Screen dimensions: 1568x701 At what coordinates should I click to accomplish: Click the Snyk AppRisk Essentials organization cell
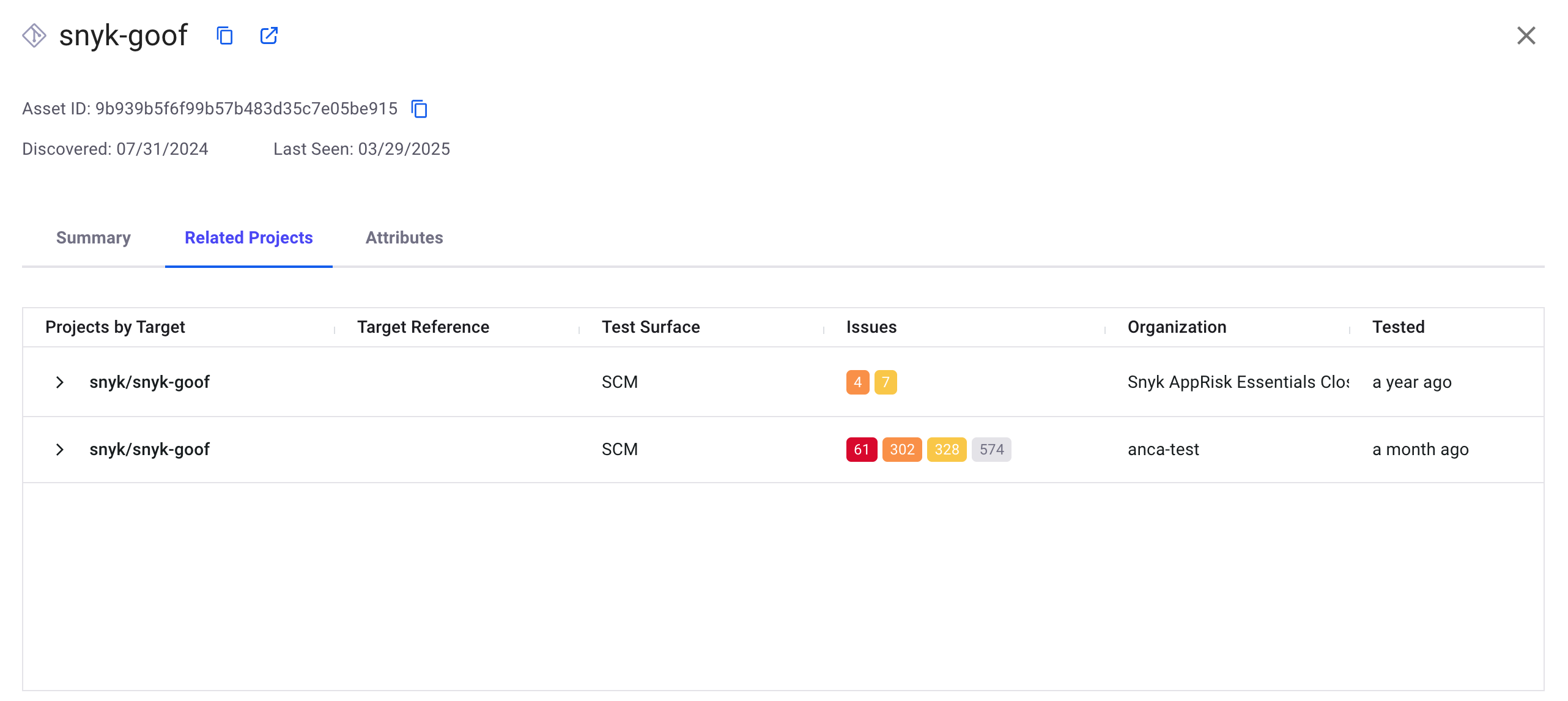coord(1238,382)
